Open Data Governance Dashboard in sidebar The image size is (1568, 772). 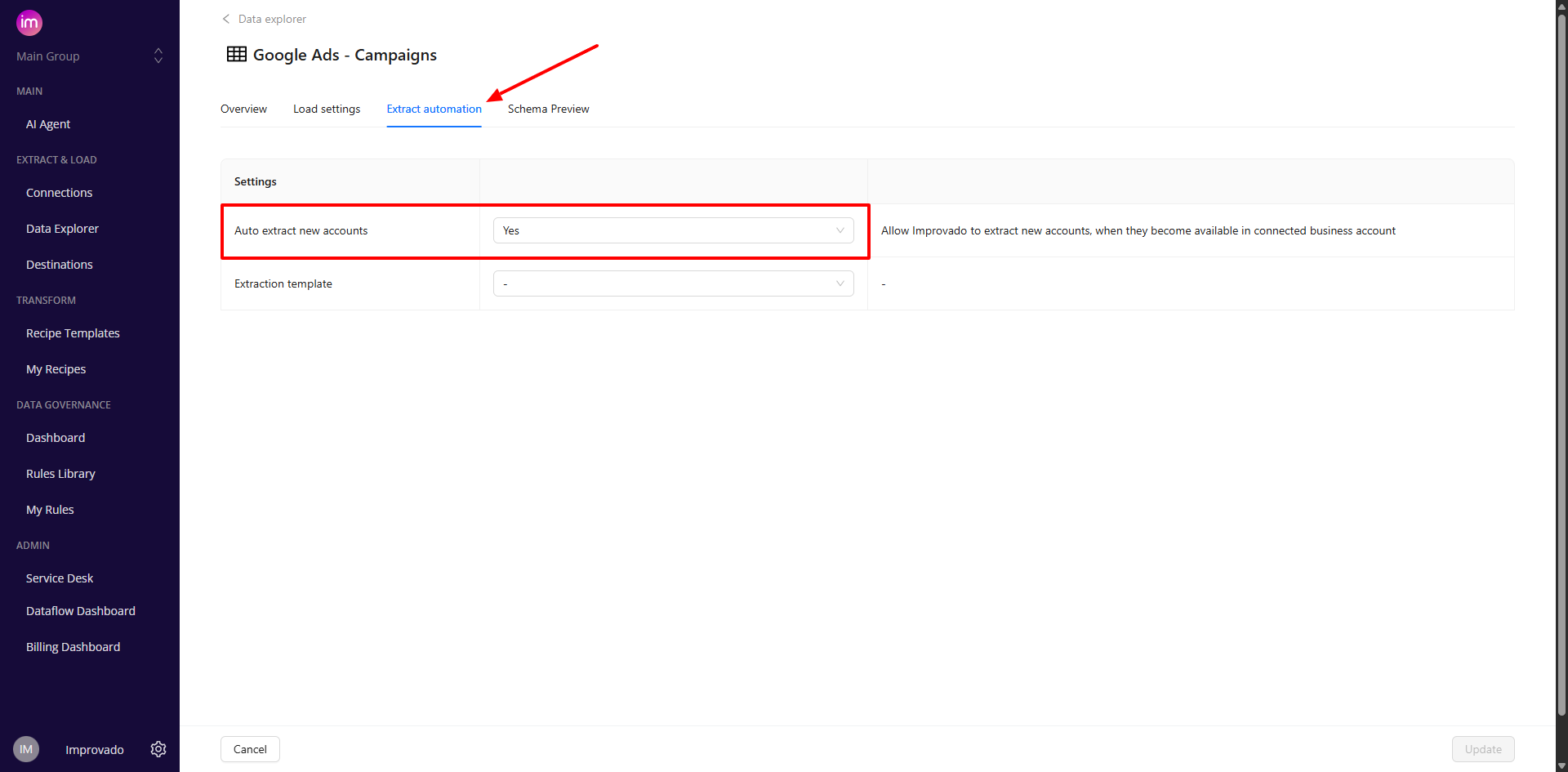[56, 438]
